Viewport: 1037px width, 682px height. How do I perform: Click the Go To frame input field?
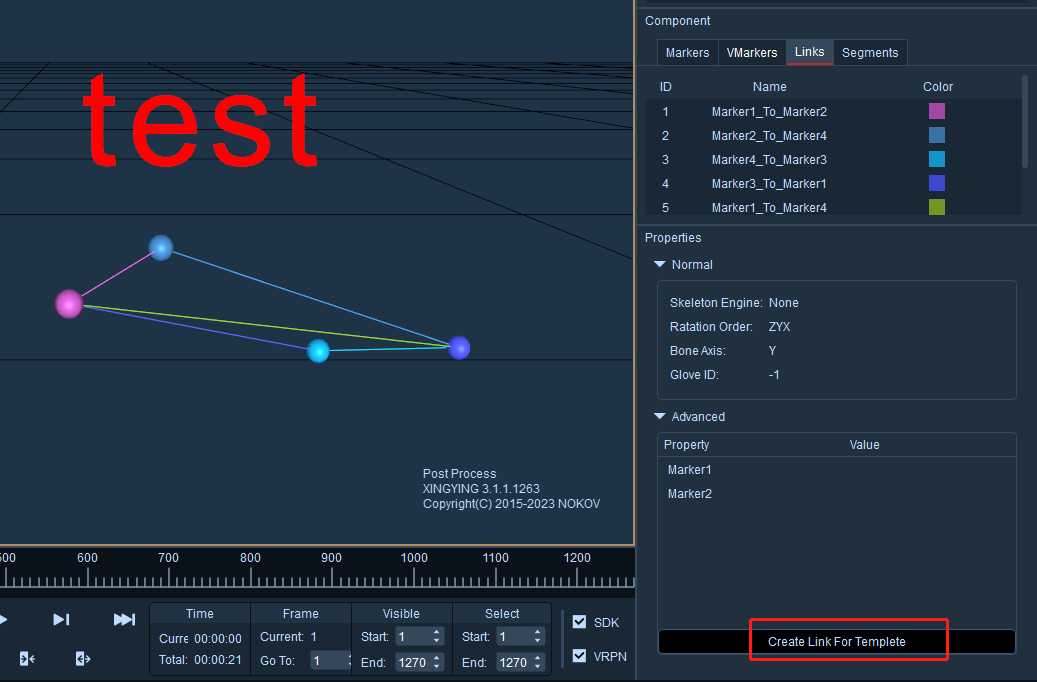(x=329, y=660)
